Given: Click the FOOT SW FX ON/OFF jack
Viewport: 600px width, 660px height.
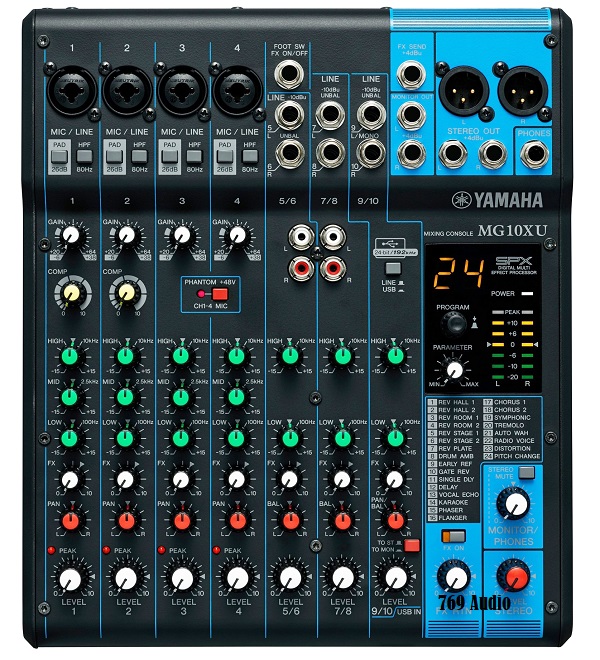Looking at the screenshot, I should [x=289, y=74].
